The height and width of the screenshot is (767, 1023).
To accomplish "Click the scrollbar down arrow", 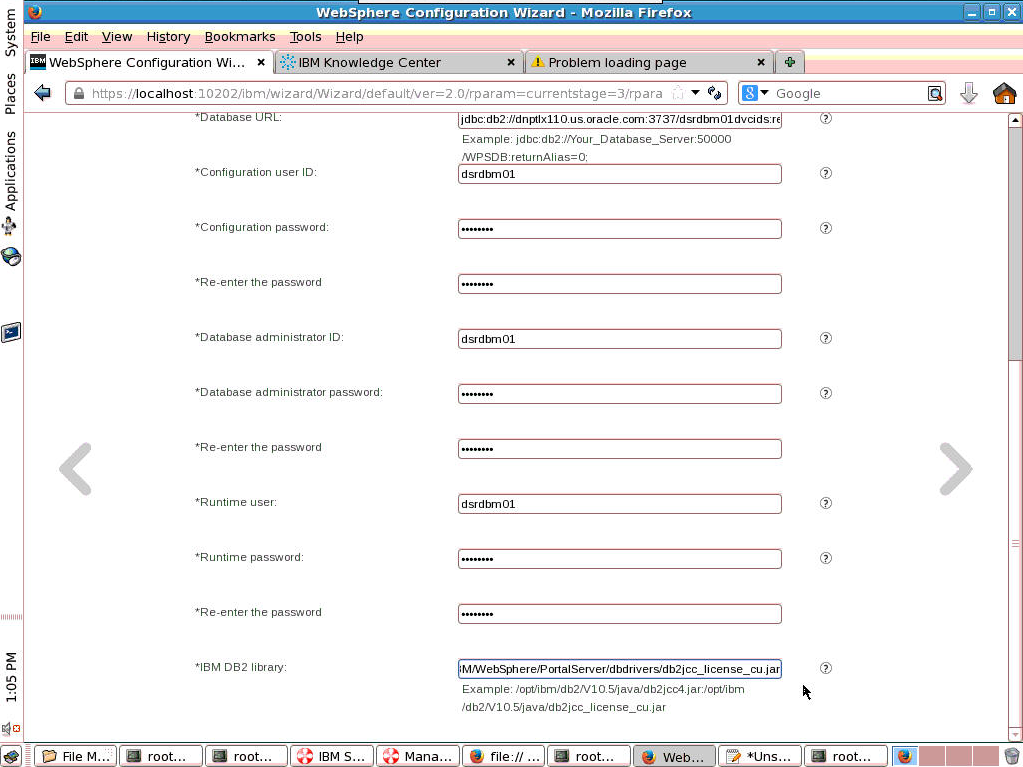I will click(1015, 736).
